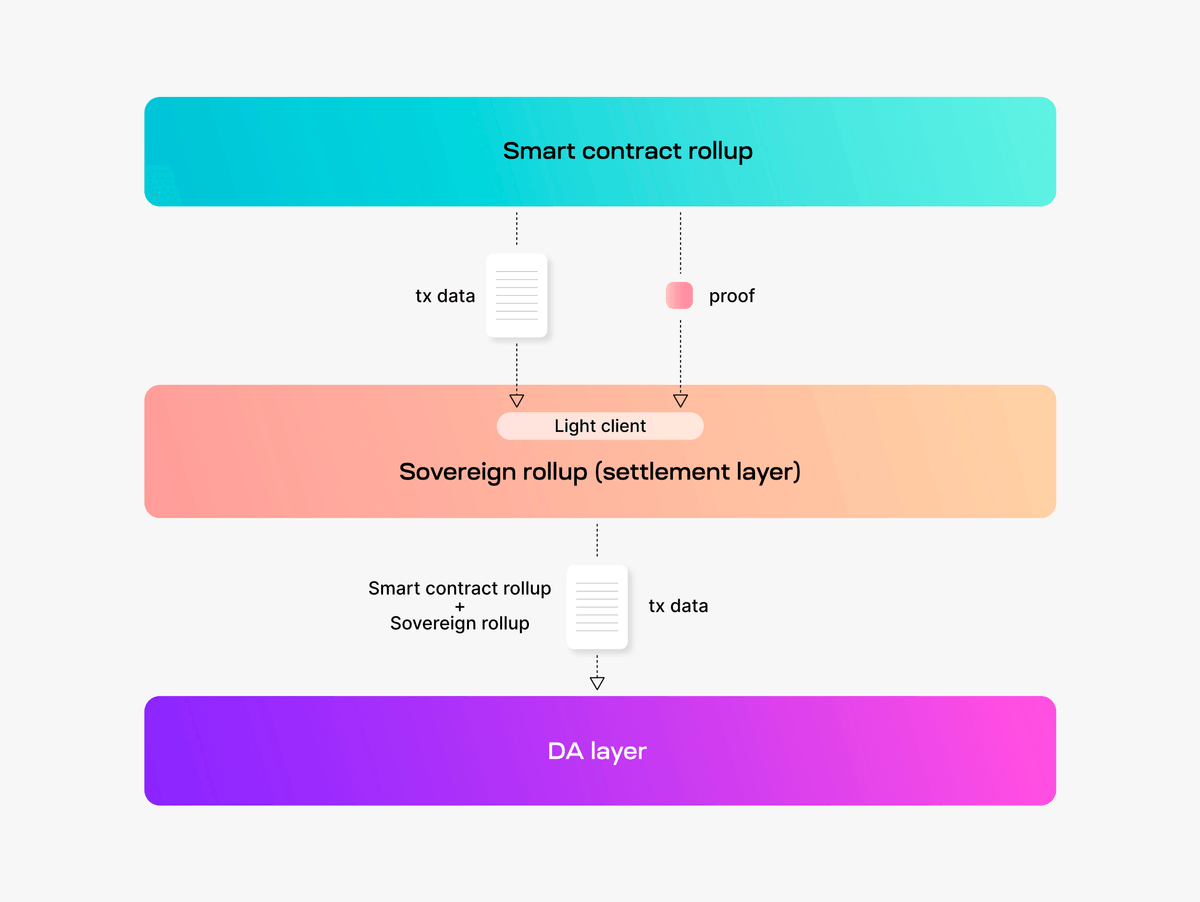Click the arrowhead below the upper tx data document
Screen dimensions: 1200x902
tap(516, 400)
